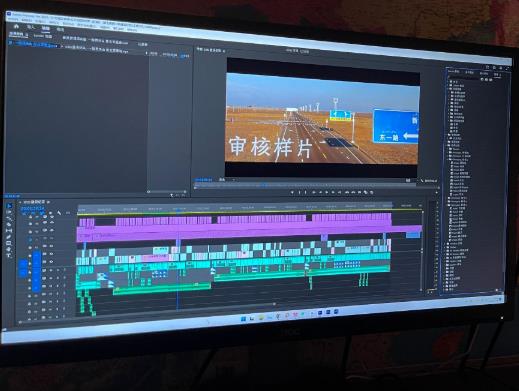
Task: Open the timeline sequence tab panel menu
Action: [x=49, y=202]
